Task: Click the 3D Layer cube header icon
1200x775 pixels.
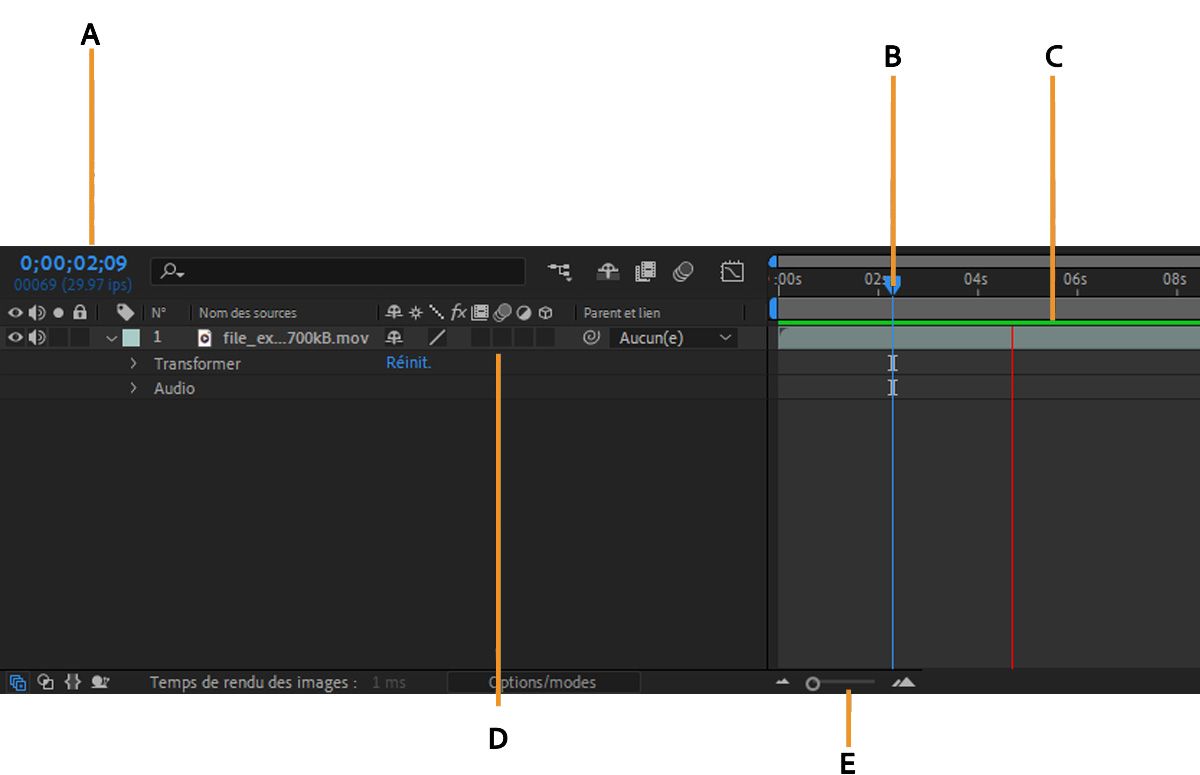Action: [546, 313]
